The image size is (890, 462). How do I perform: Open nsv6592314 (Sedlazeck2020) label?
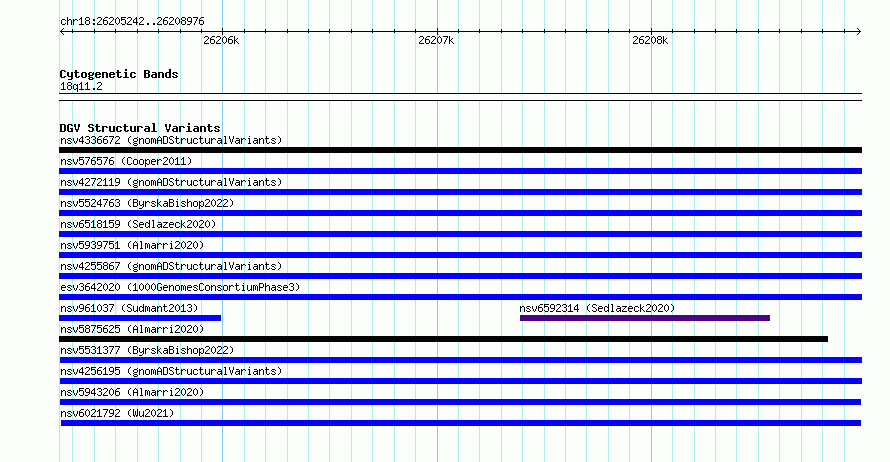(597, 308)
